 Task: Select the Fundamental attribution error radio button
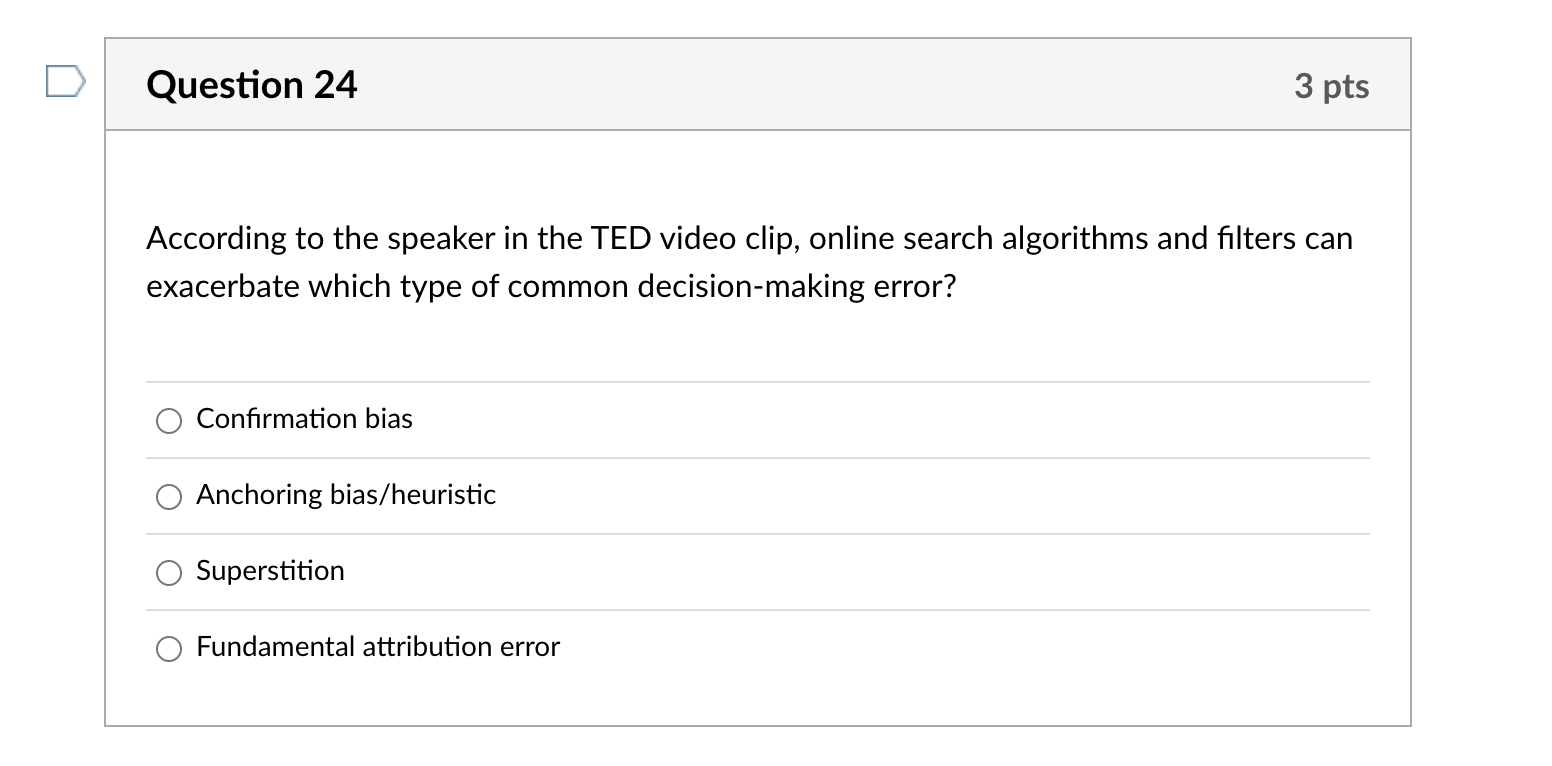point(168,648)
